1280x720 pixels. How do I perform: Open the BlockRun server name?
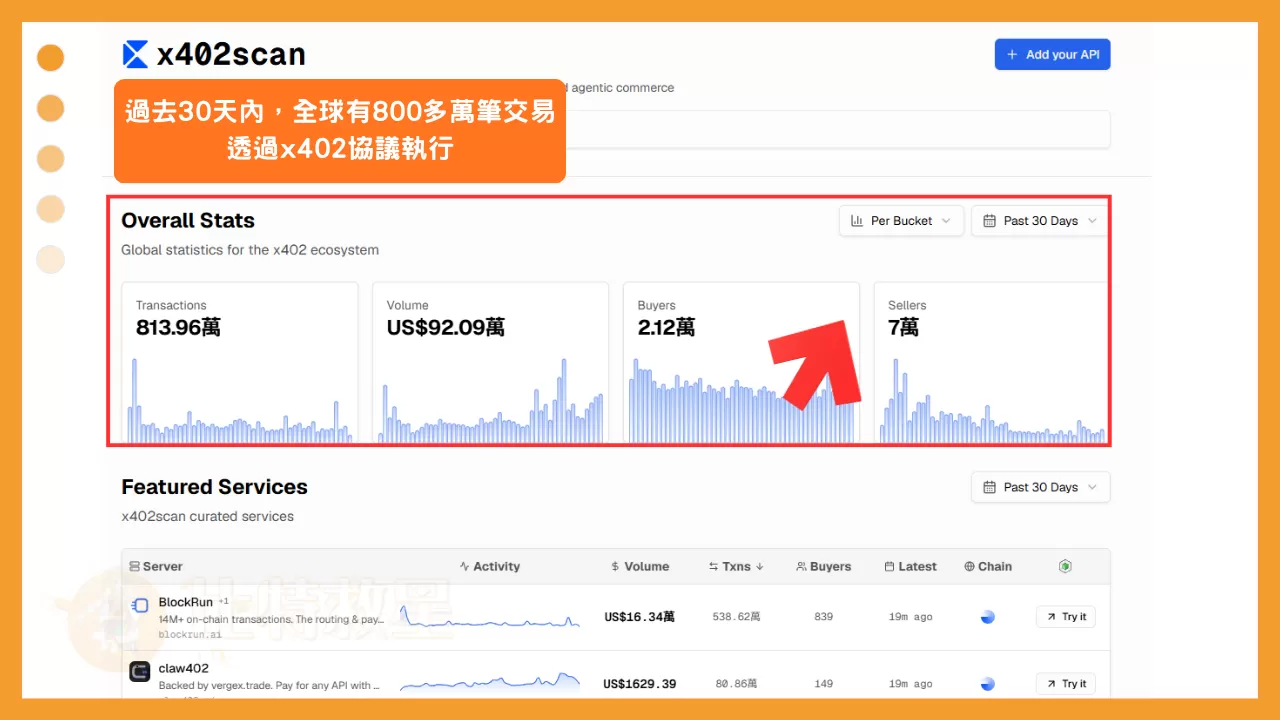[x=186, y=602]
